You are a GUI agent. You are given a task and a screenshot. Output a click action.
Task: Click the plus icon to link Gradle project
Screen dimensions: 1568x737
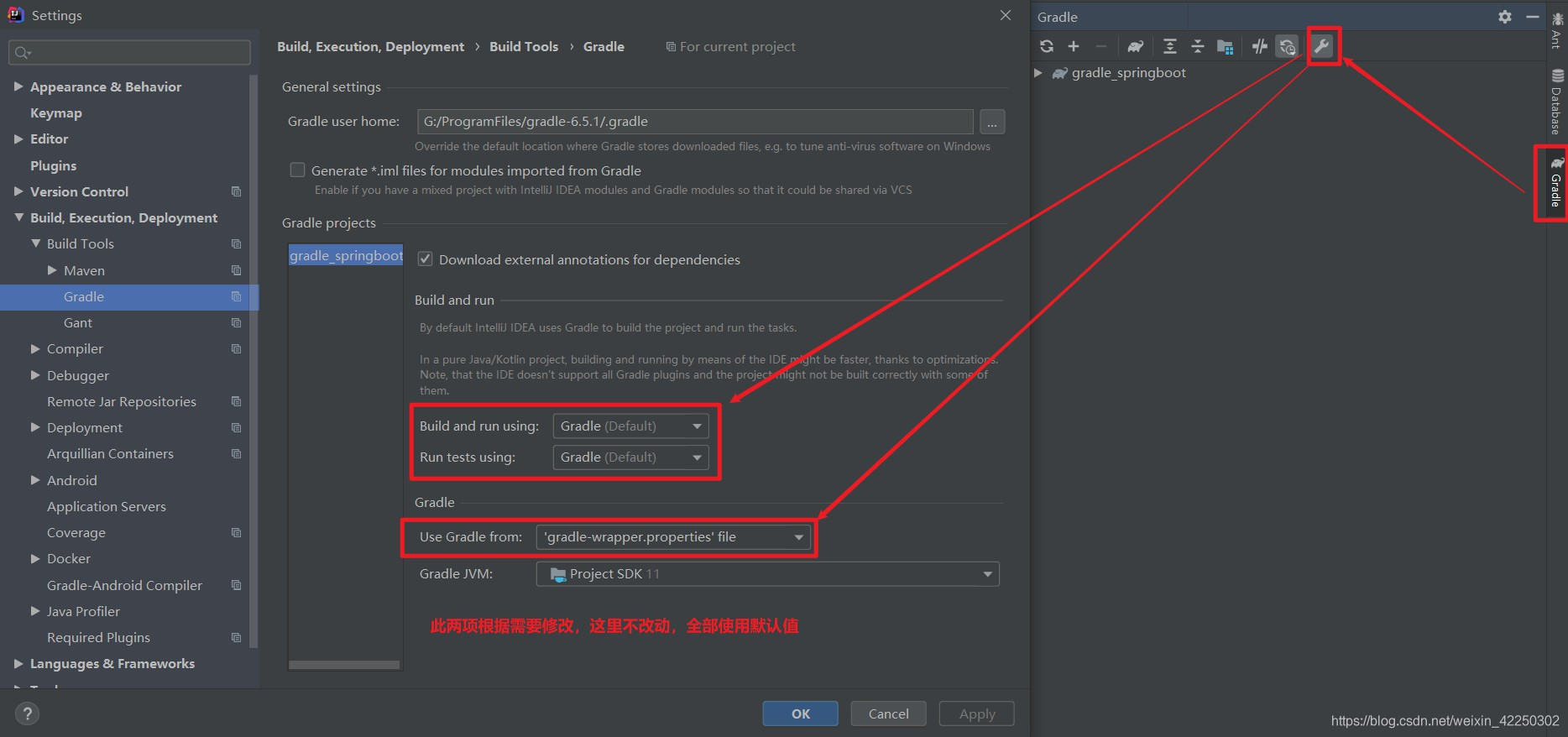(x=1074, y=46)
